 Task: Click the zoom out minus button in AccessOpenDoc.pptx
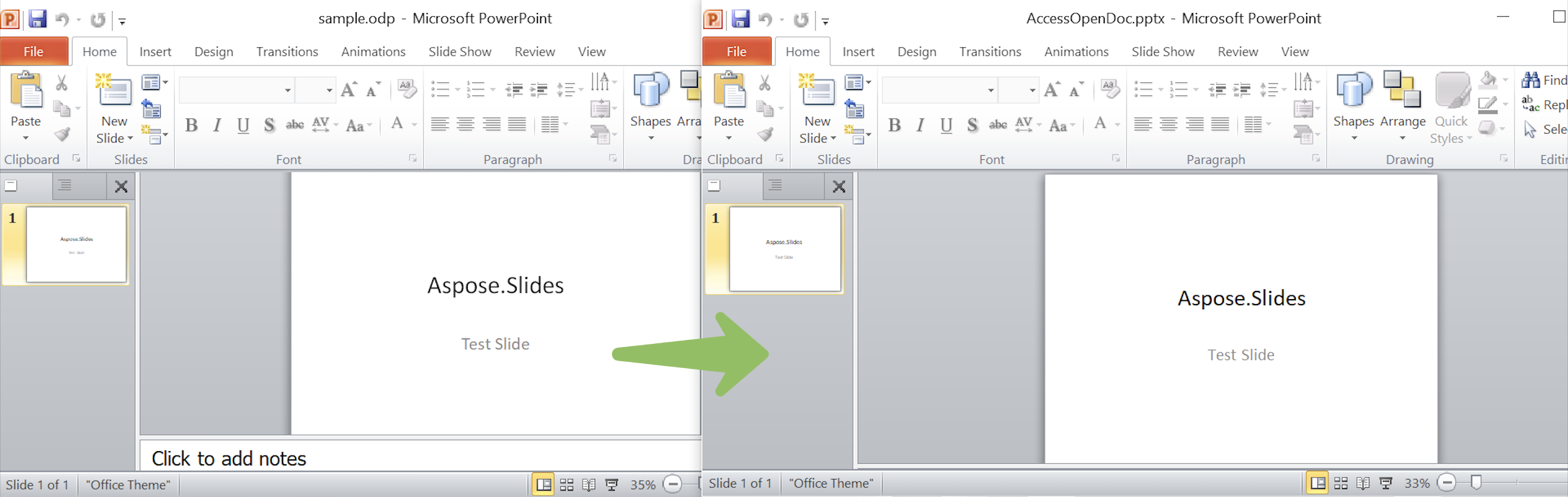[1447, 483]
